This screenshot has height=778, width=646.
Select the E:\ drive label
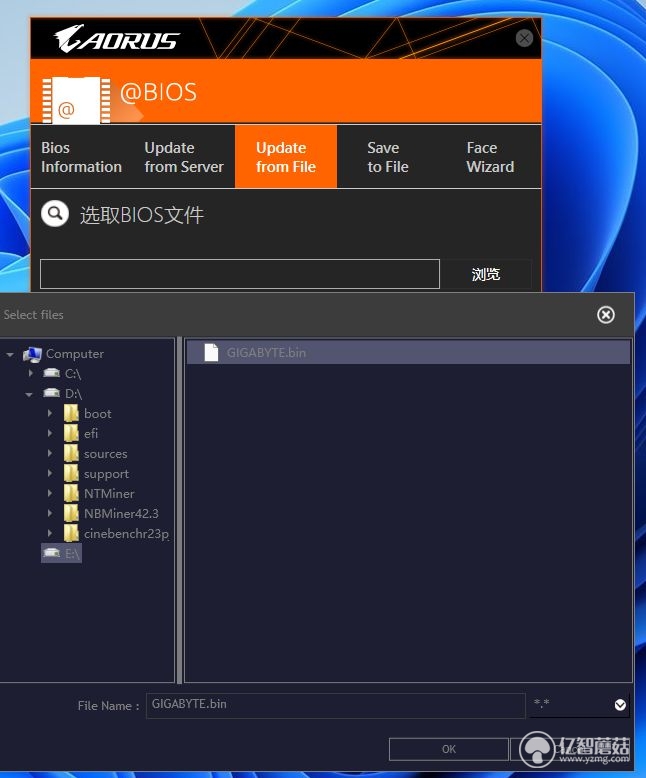coord(72,554)
